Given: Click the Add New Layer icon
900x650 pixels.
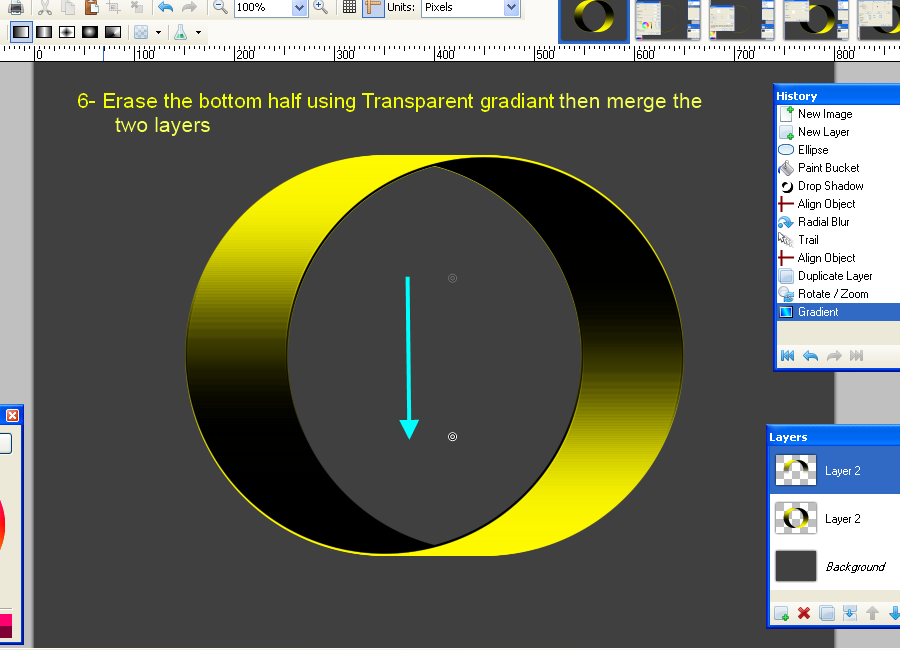Looking at the screenshot, I should tap(781, 613).
